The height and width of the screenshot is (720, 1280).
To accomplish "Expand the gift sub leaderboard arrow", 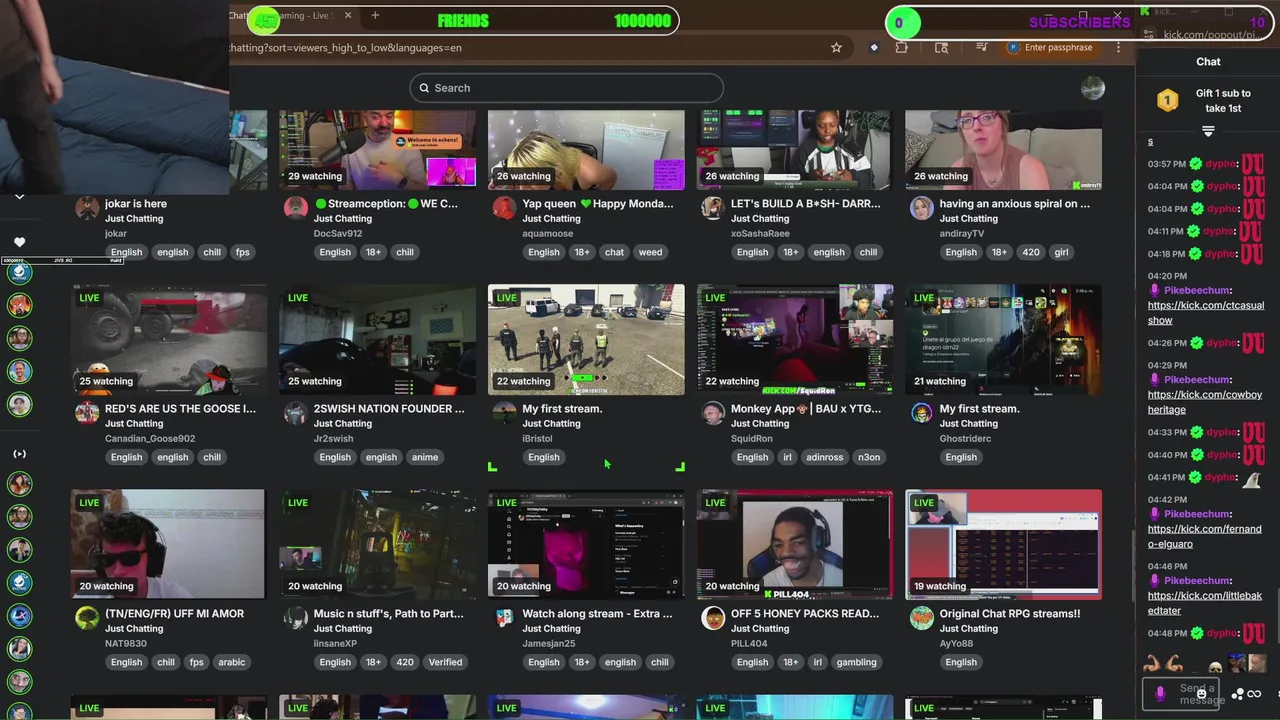I will point(1208,131).
